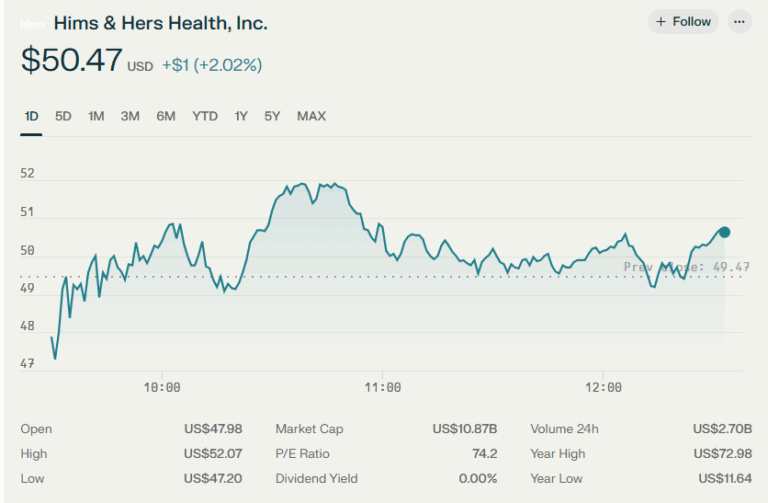Show the 1Y chart range
The height and width of the screenshot is (503, 768).
tap(241, 116)
